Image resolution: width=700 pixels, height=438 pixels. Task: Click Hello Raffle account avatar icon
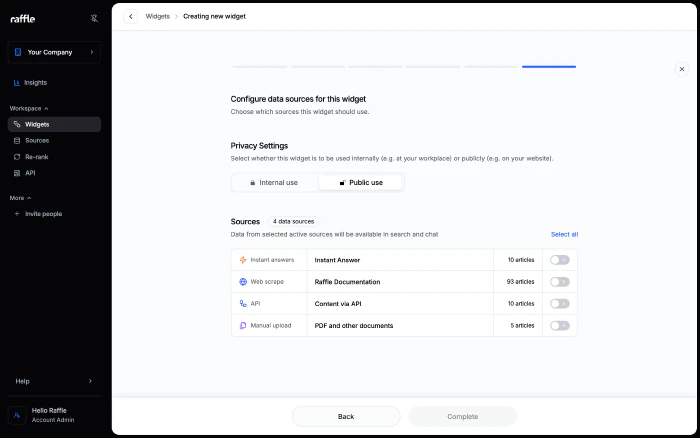tap(17, 415)
